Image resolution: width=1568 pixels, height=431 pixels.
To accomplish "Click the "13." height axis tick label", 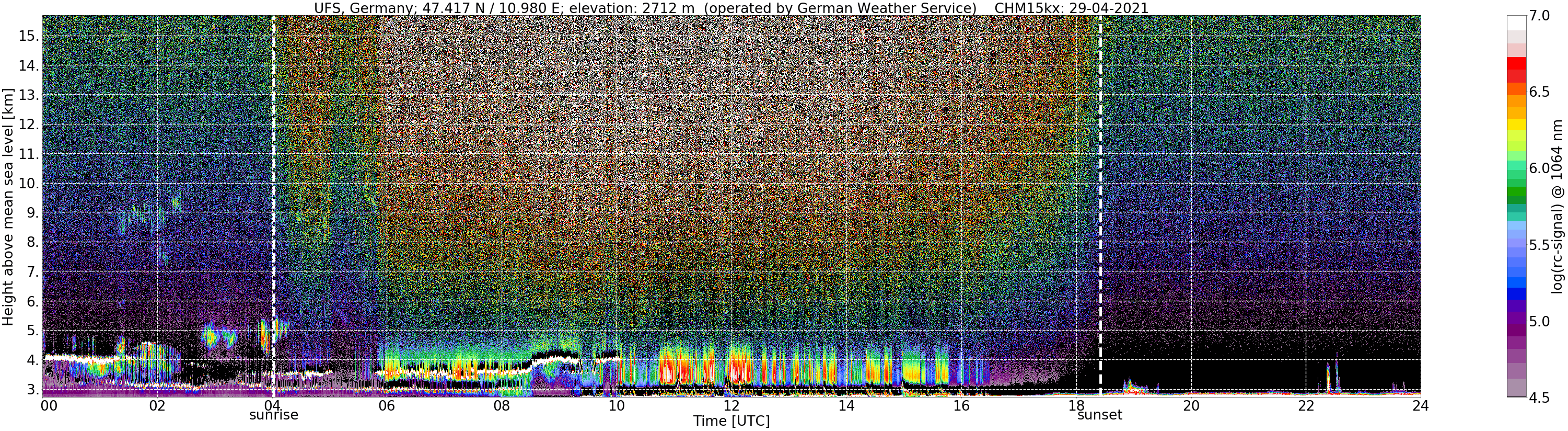I will [29, 95].
